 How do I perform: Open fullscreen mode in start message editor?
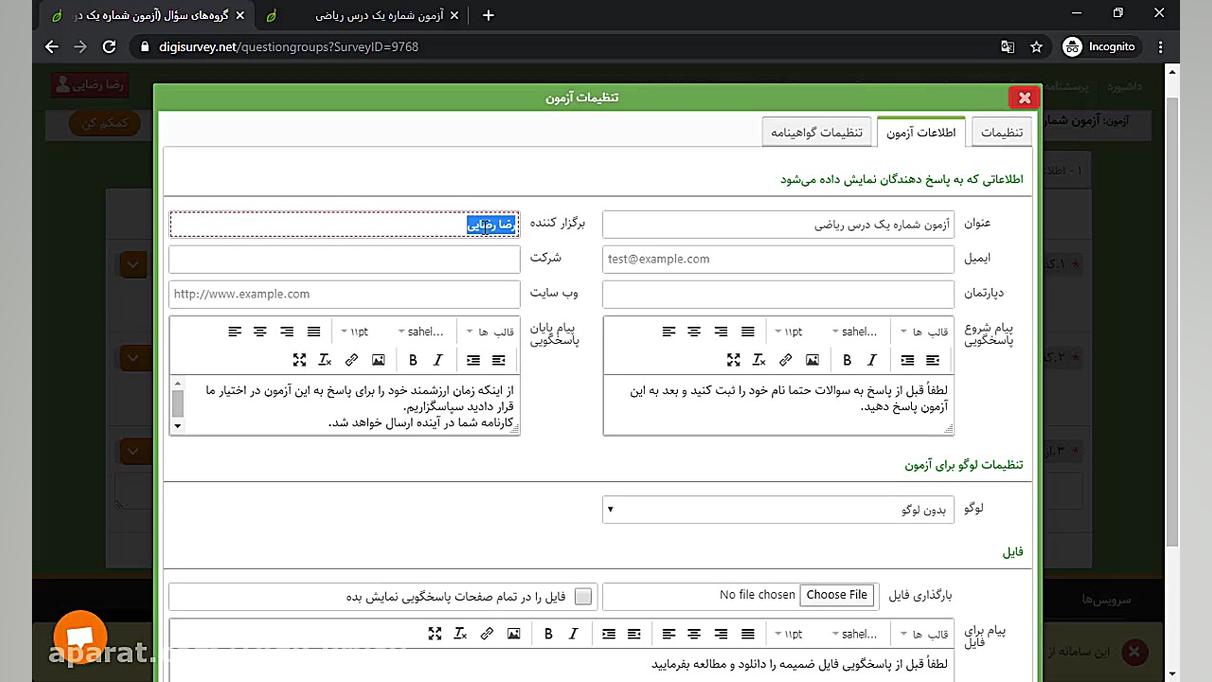click(x=733, y=360)
